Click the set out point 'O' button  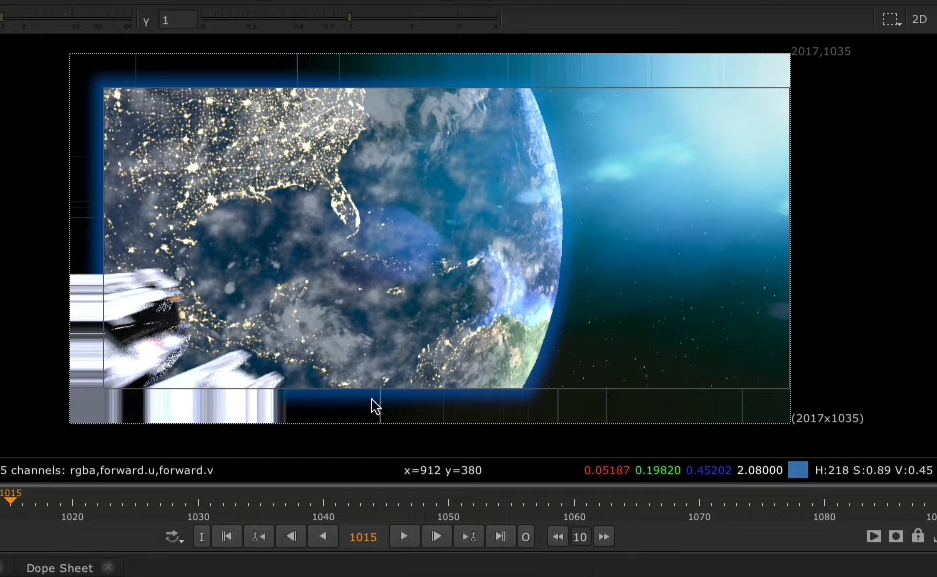click(x=526, y=537)
